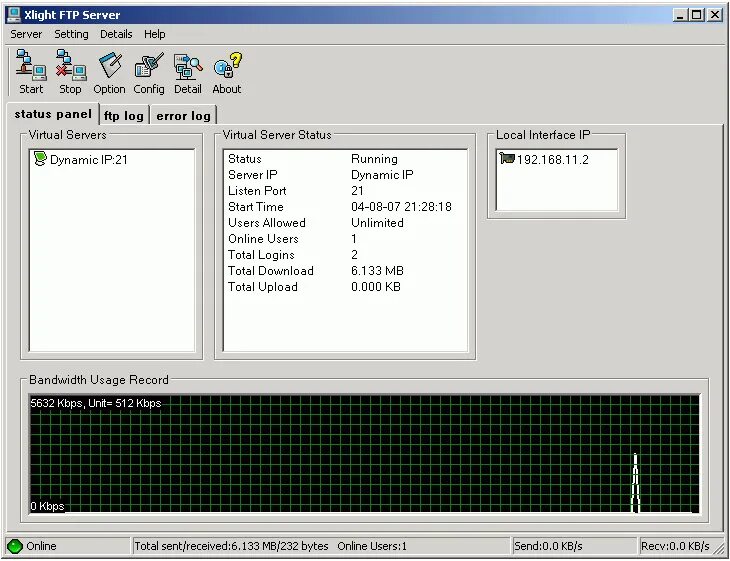730x561 pixels.
Task: Click the Online Users:1 status bar entry
Action: click(372, 546)
